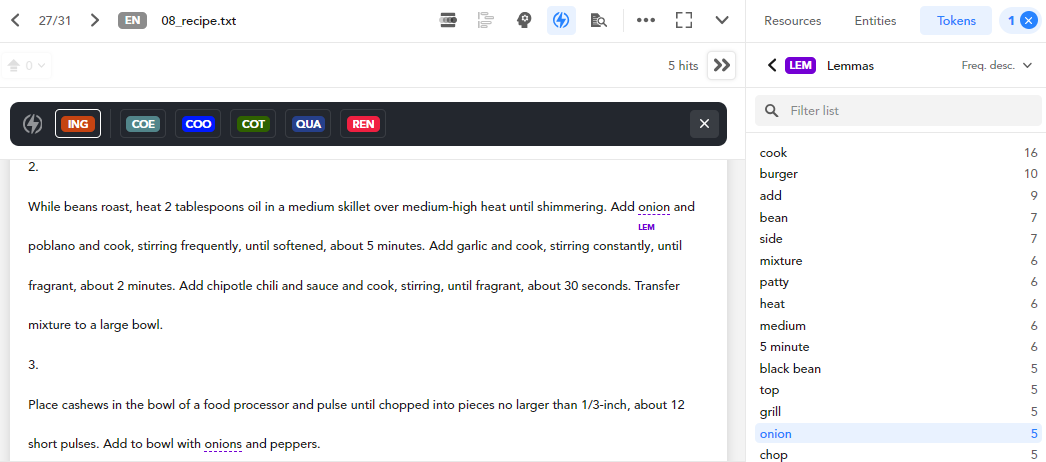Click the head with gear icon
1046x462 pixels.
(524, 20)
